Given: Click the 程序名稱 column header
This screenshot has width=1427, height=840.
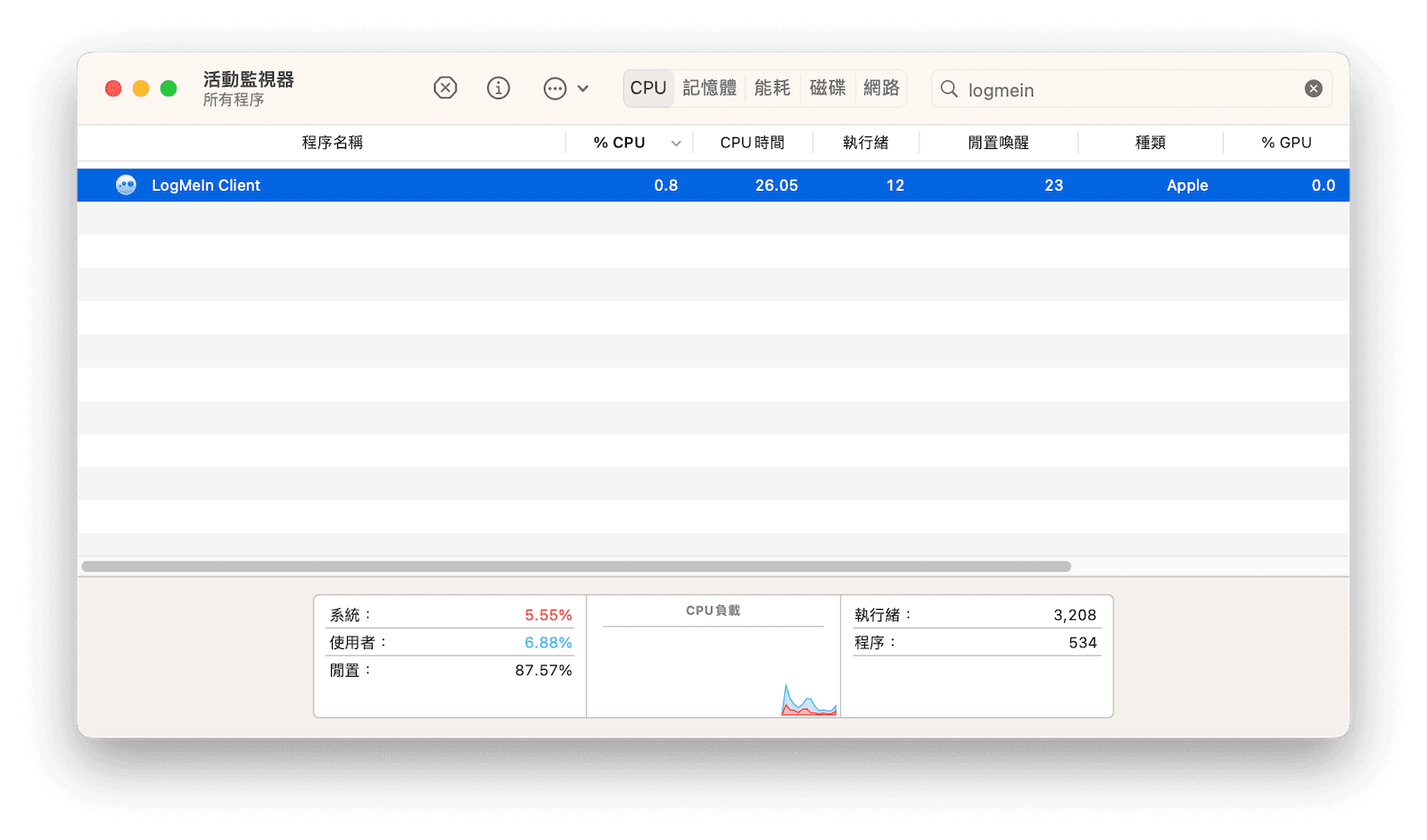Looking at the screenshot, I should [x=331, y=142].
